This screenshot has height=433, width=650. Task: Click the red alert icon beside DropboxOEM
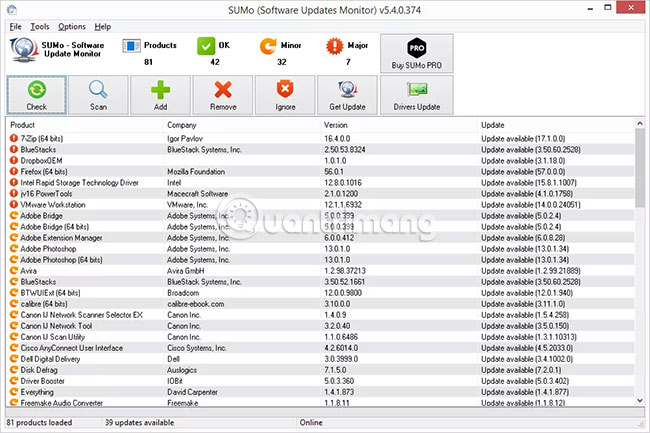pos(14,160)
